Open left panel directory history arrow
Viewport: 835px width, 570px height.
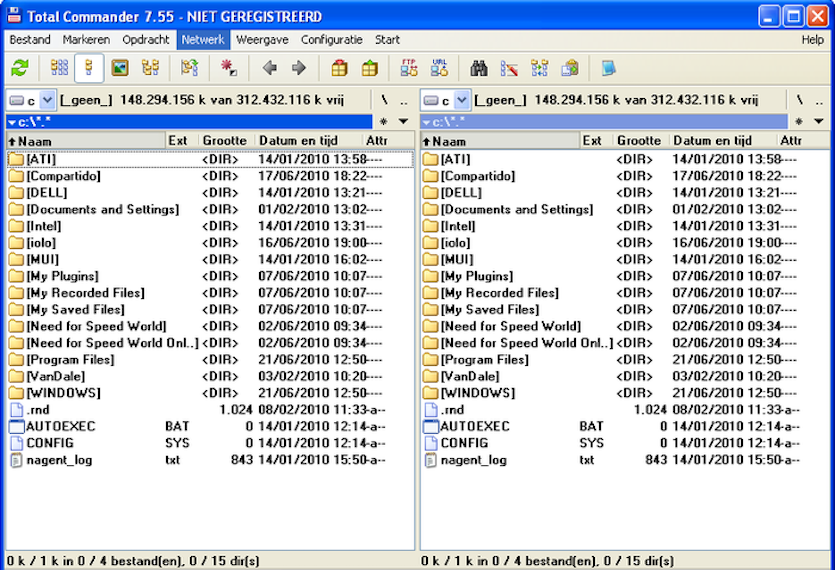coord(404,122)
